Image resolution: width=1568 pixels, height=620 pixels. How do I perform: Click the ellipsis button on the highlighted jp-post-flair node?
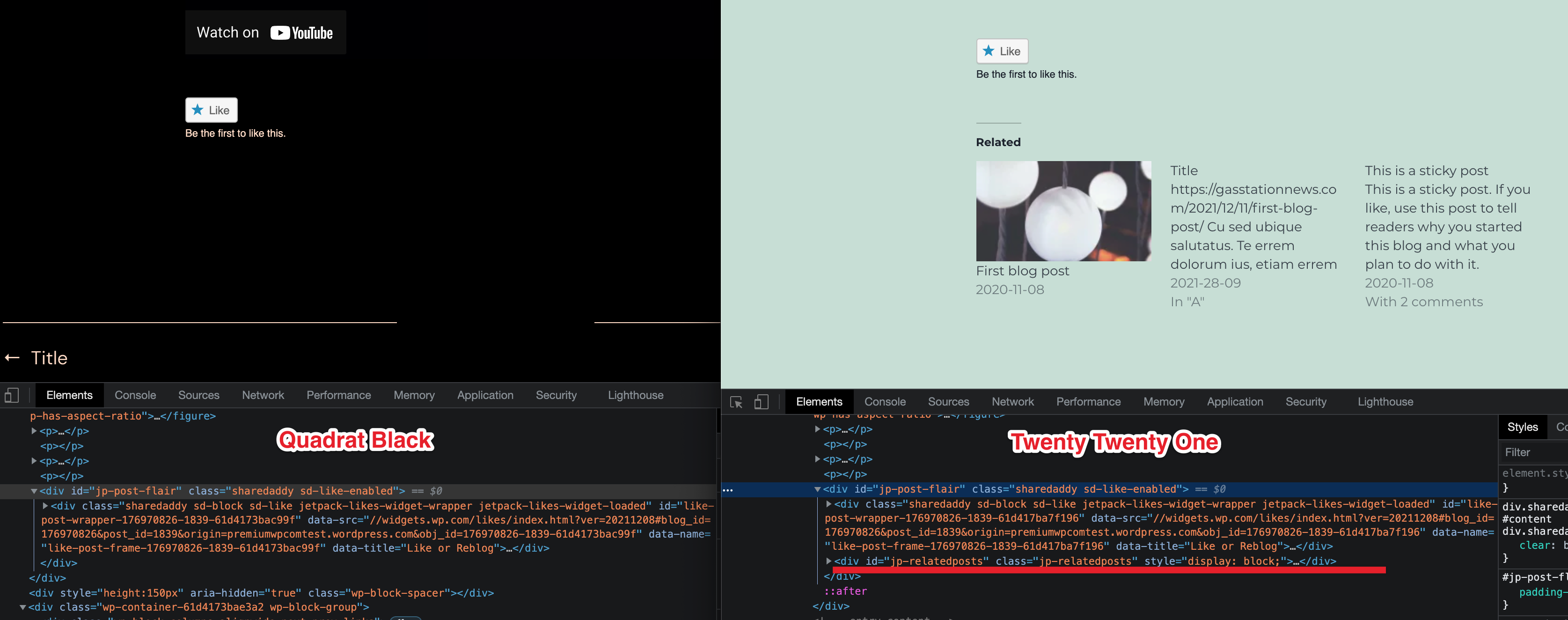727,490
